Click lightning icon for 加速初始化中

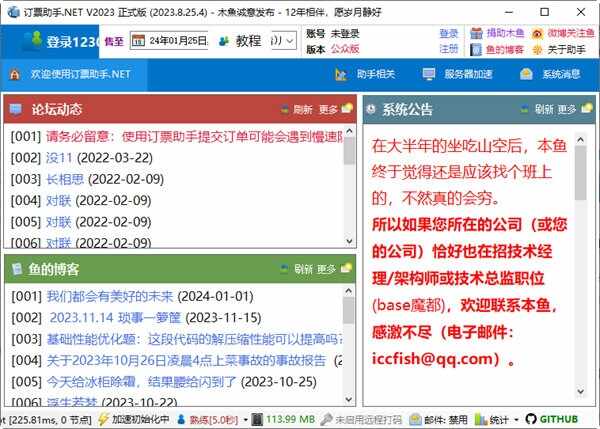[x=103, y=419]
